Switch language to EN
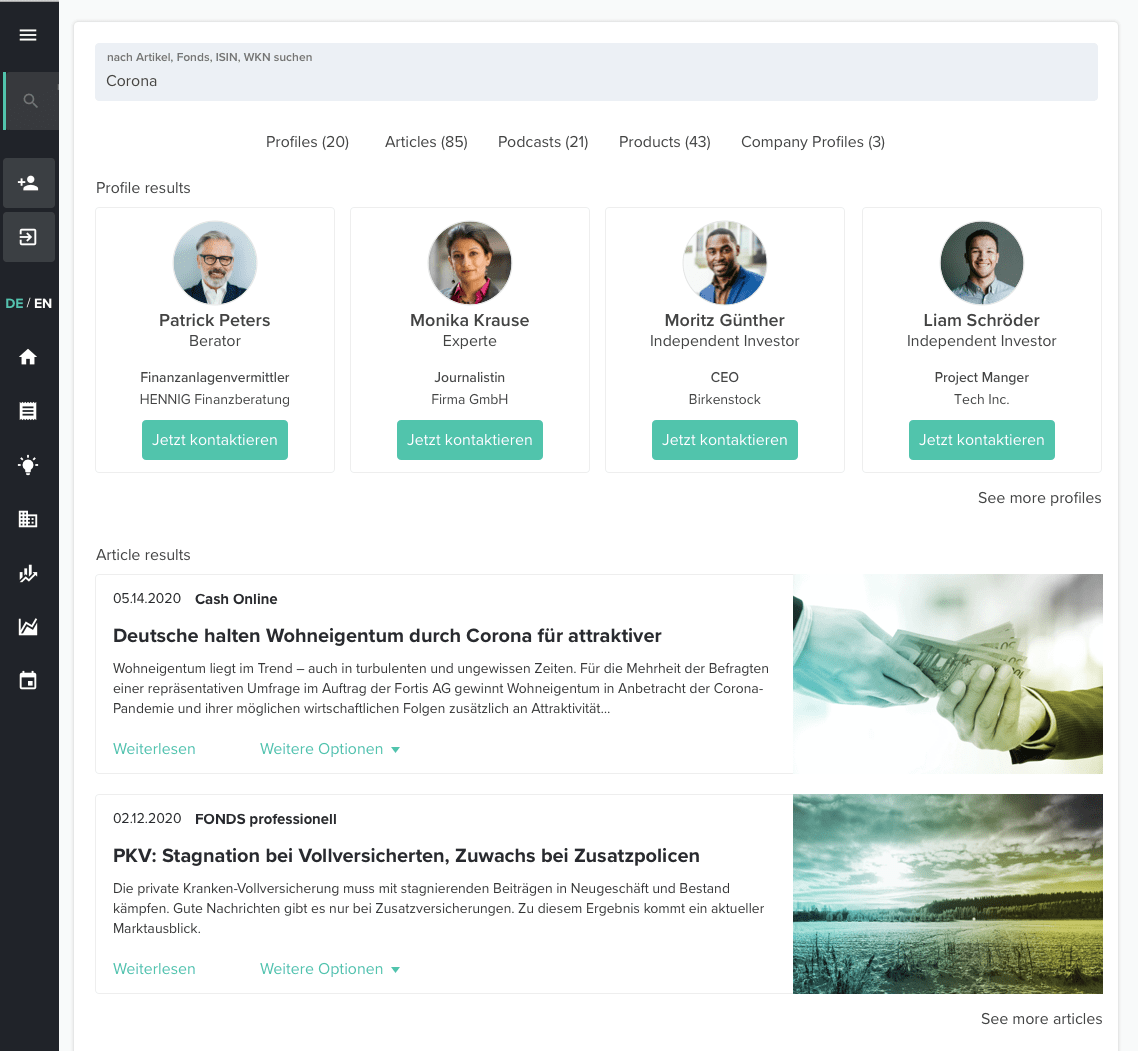 point(43,303)
